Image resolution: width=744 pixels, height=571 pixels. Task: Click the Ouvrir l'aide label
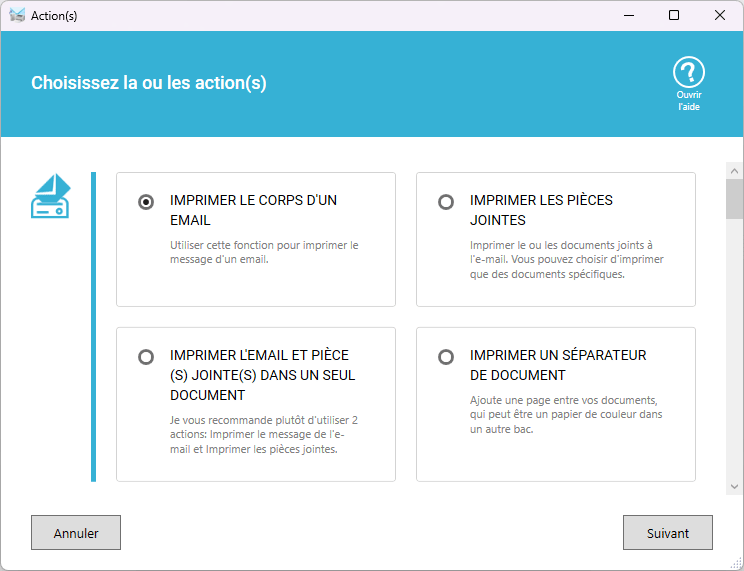(x=688, y=101)
